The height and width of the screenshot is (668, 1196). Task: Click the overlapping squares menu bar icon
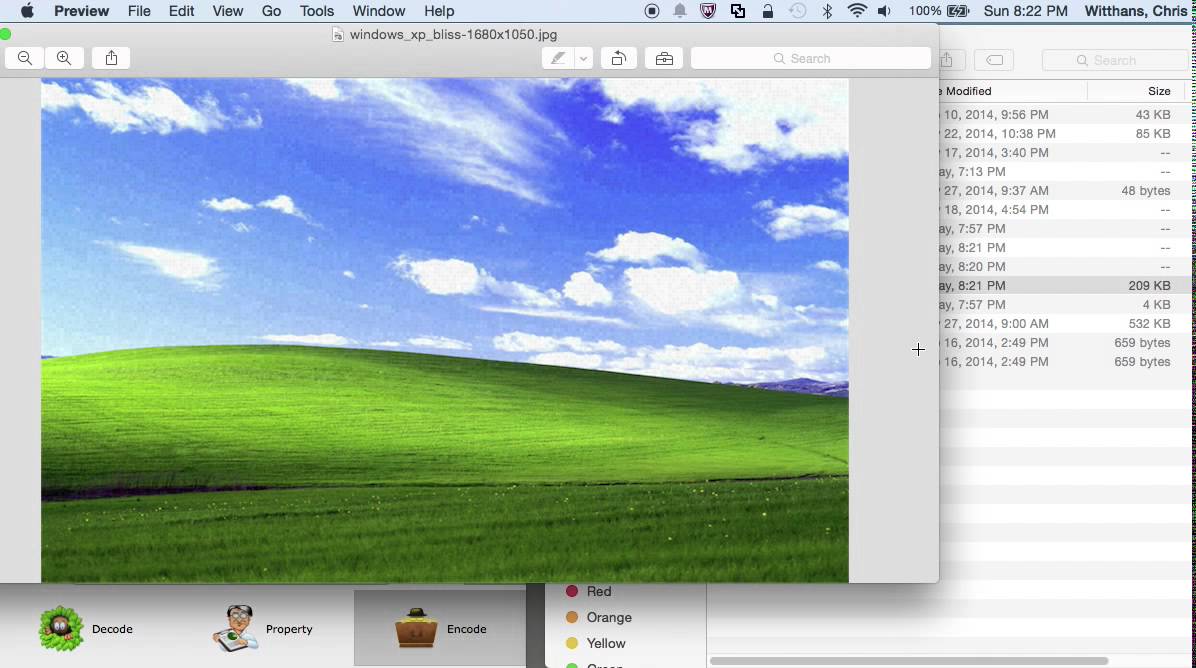738,11
